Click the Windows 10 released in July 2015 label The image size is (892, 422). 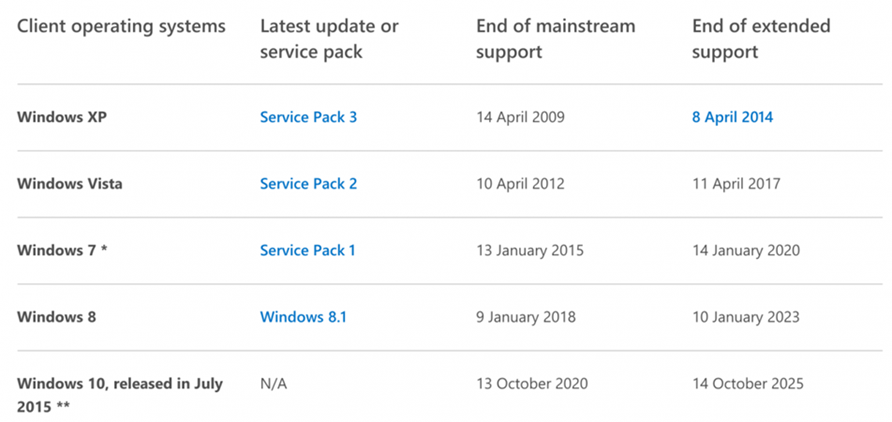coord(120,395)
